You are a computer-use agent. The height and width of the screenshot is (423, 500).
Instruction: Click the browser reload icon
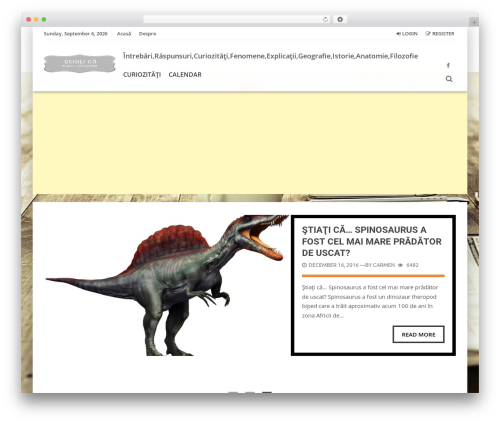(x=325, y=20)
